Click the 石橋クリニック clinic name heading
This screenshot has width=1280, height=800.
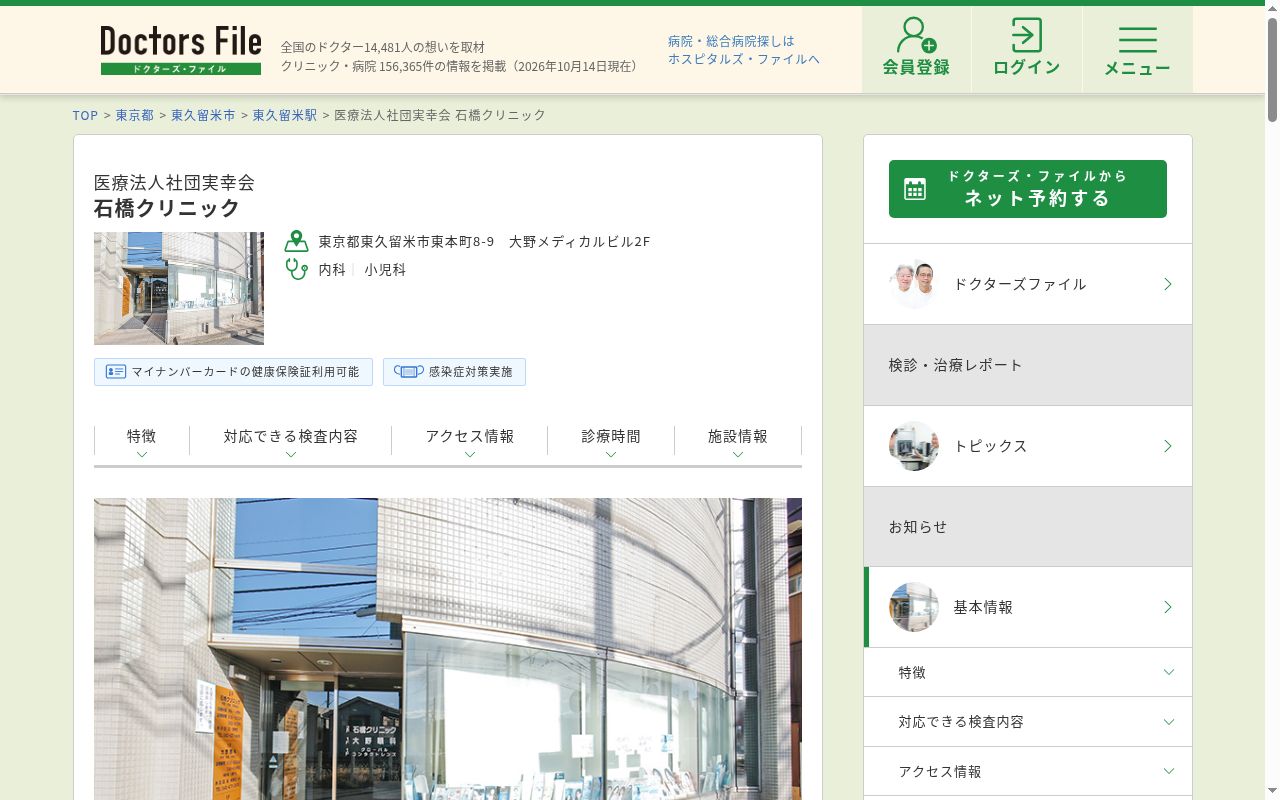pos(167,208)
